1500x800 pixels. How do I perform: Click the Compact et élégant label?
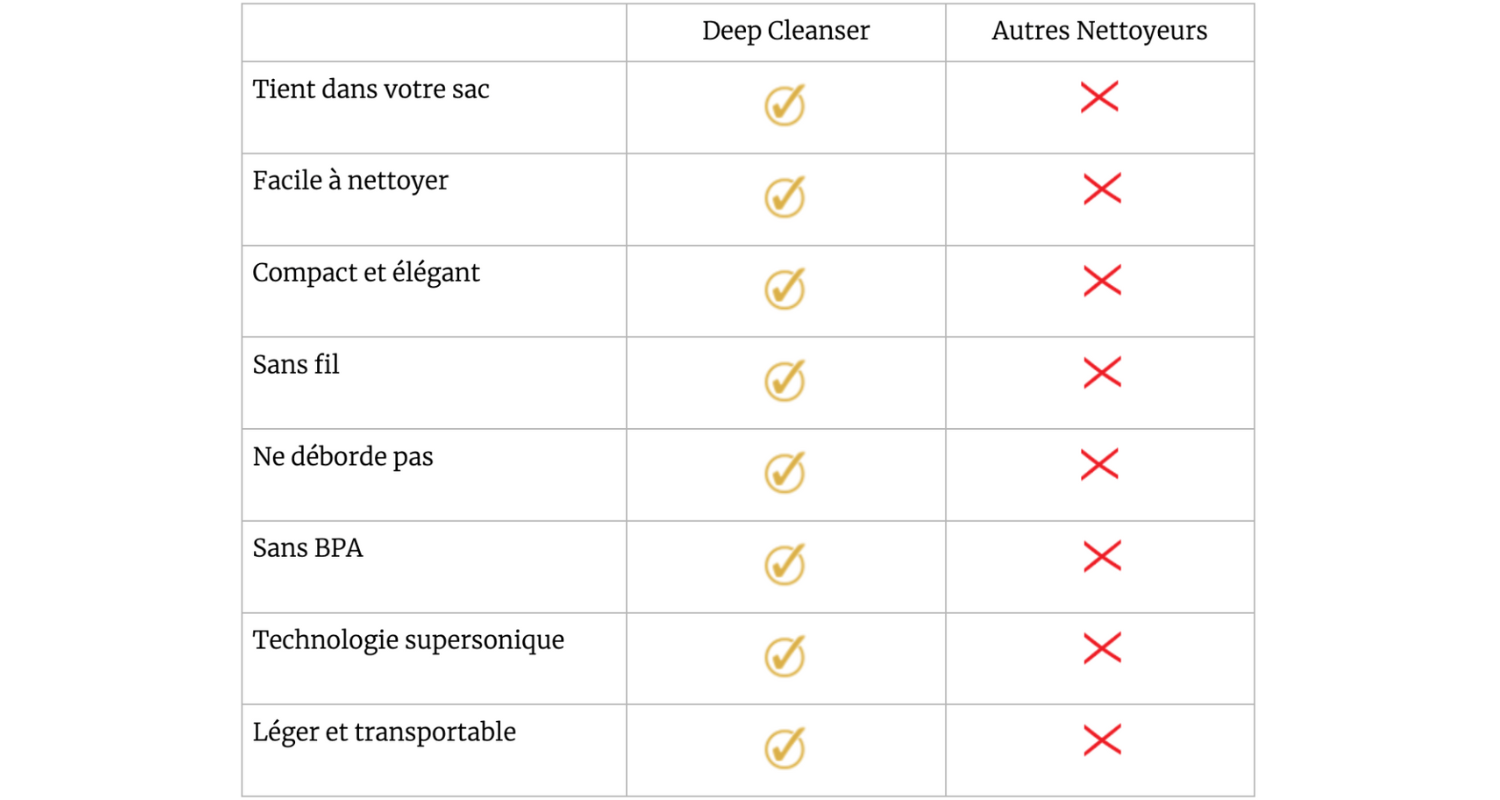tap(366, 273)
